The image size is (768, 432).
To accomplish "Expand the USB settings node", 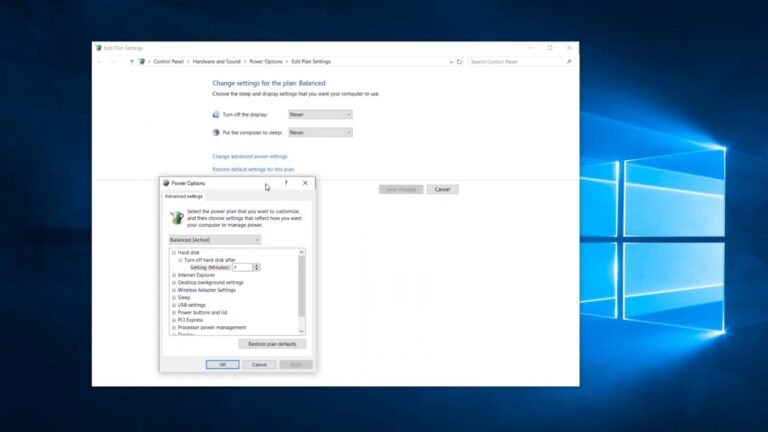I will 174,305.
